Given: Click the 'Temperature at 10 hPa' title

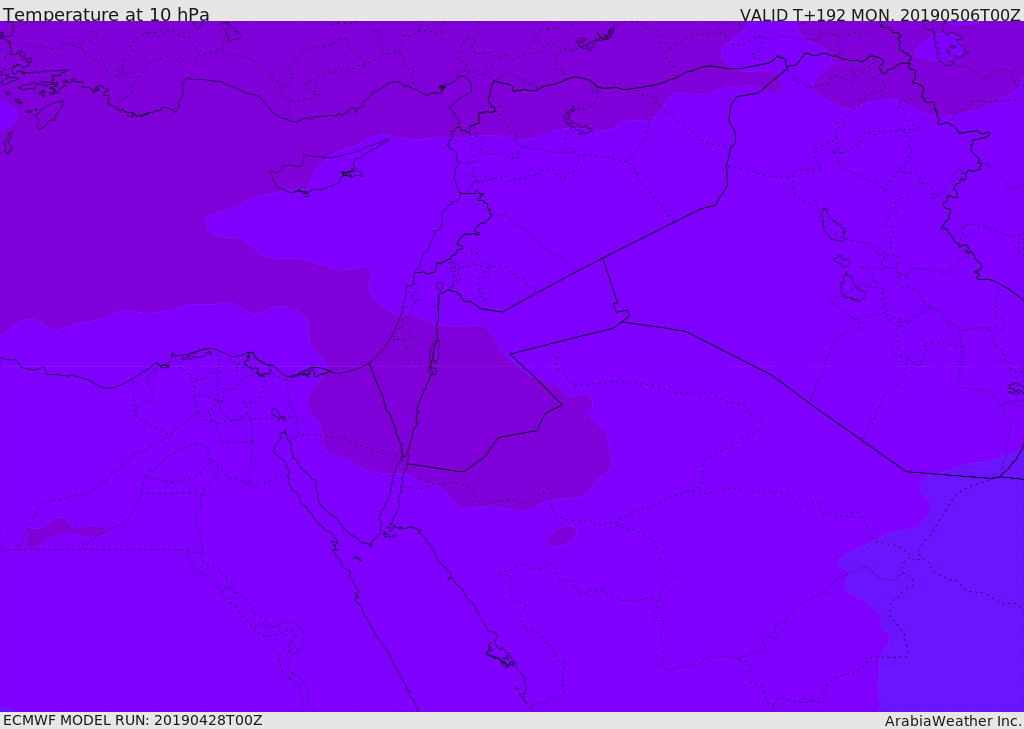Looking at the screenshot, I should [106, 14].
